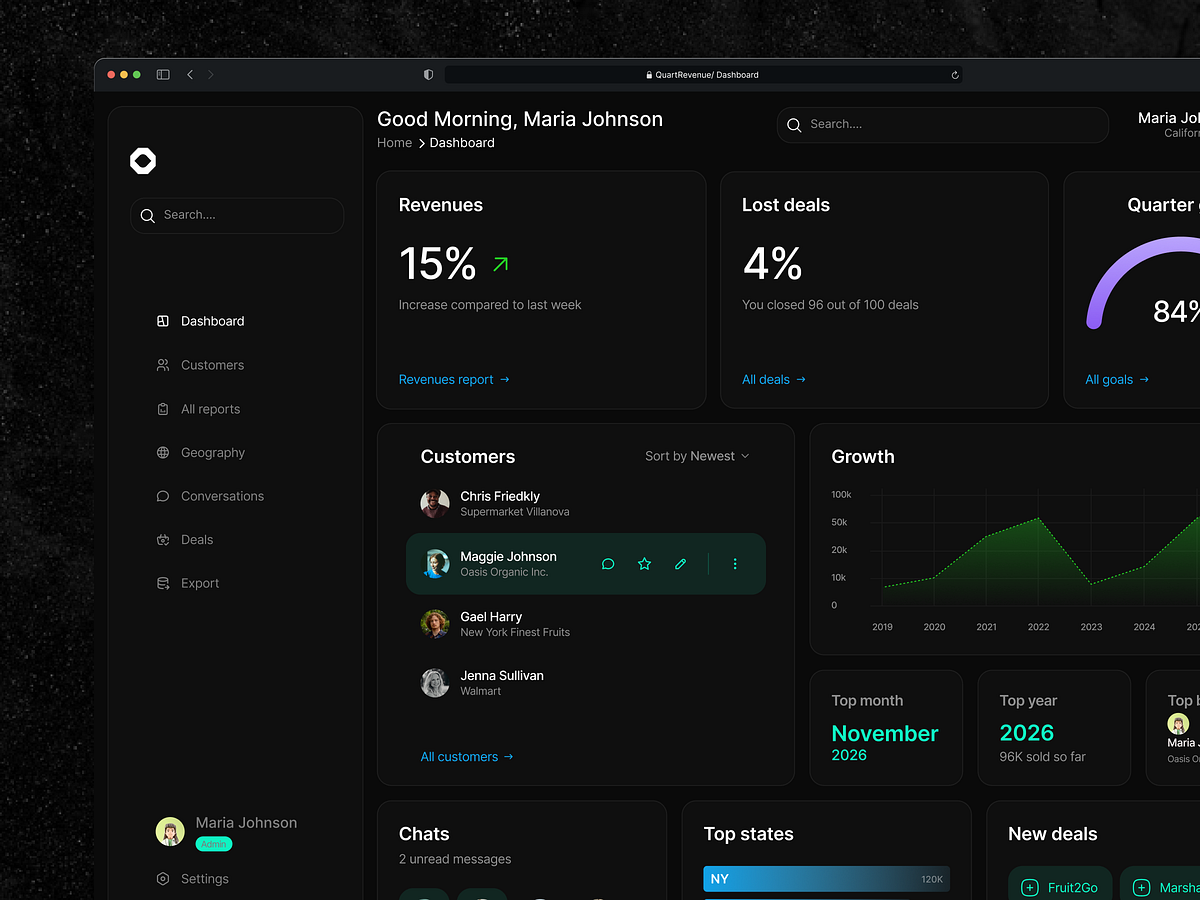Open the chat icon on Maggie Johnson's row
The image size is (1200, 900).
[608, 563]
